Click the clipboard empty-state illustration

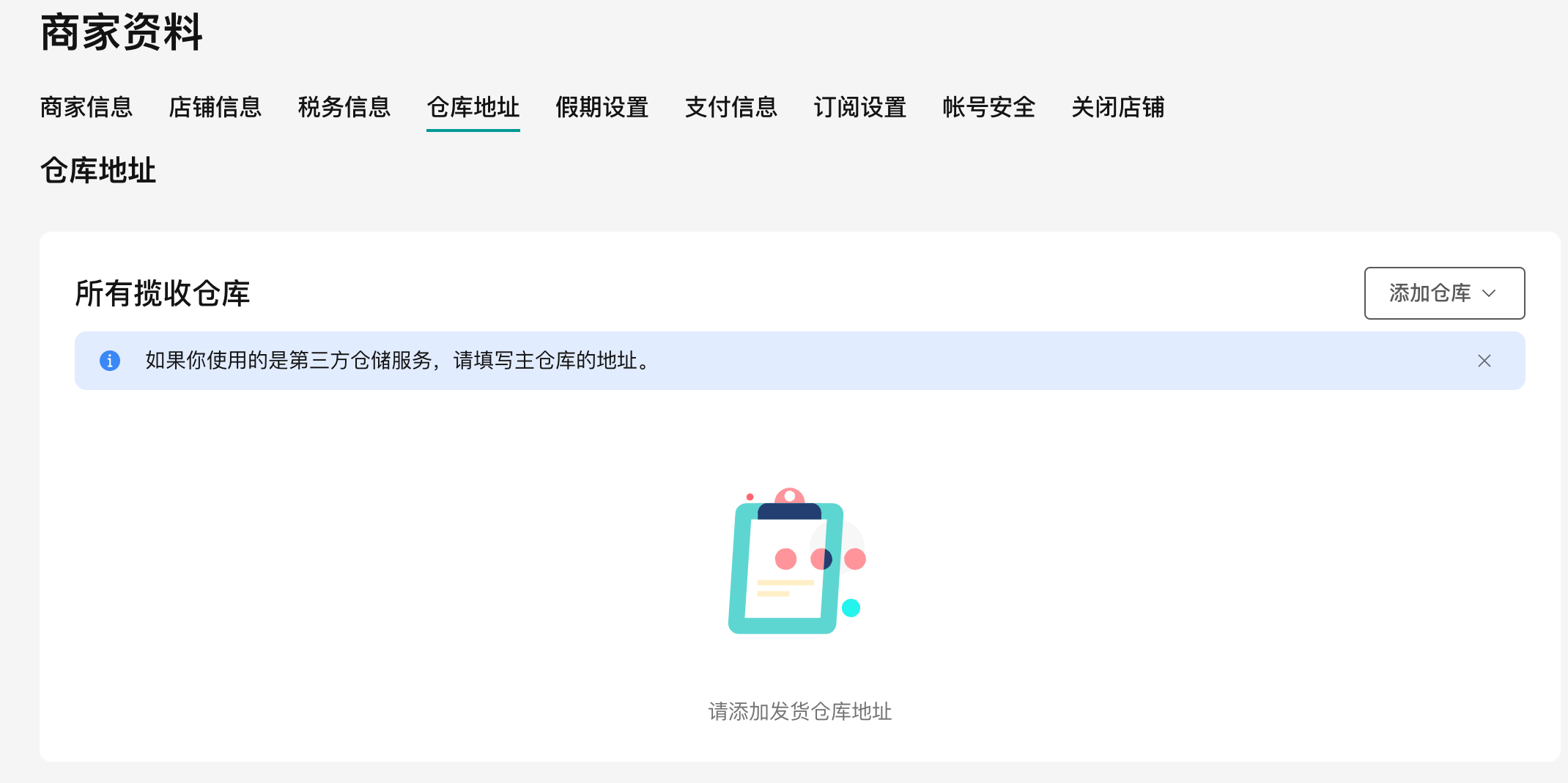click(x=798, y=561)
